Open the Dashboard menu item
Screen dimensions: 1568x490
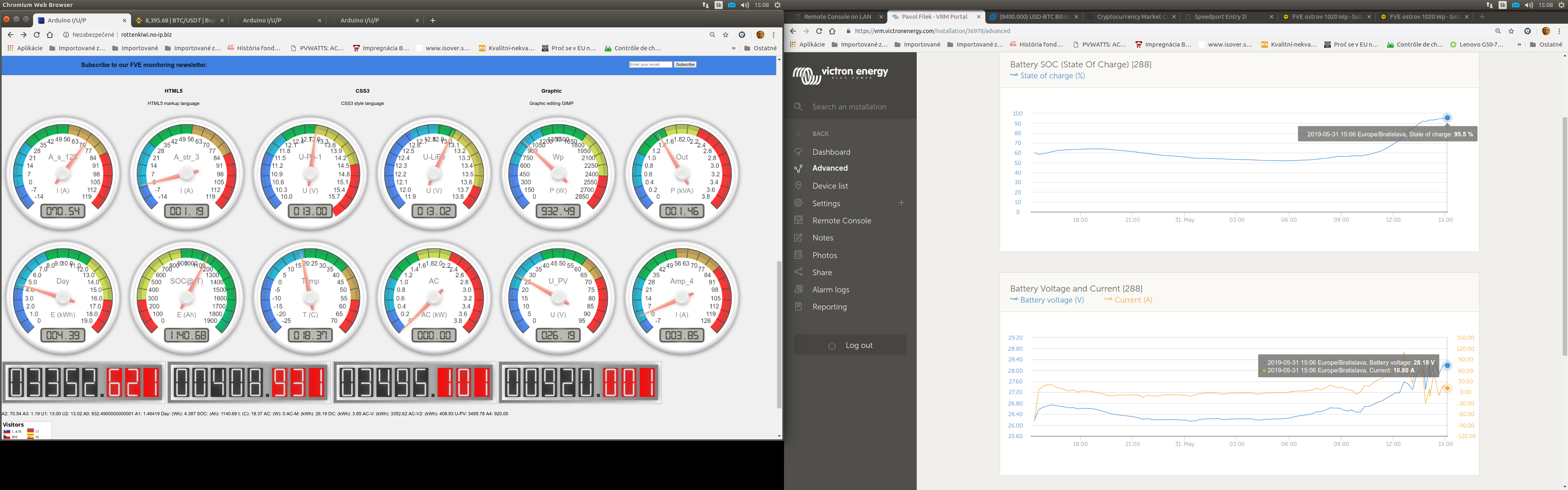(831, 152)
